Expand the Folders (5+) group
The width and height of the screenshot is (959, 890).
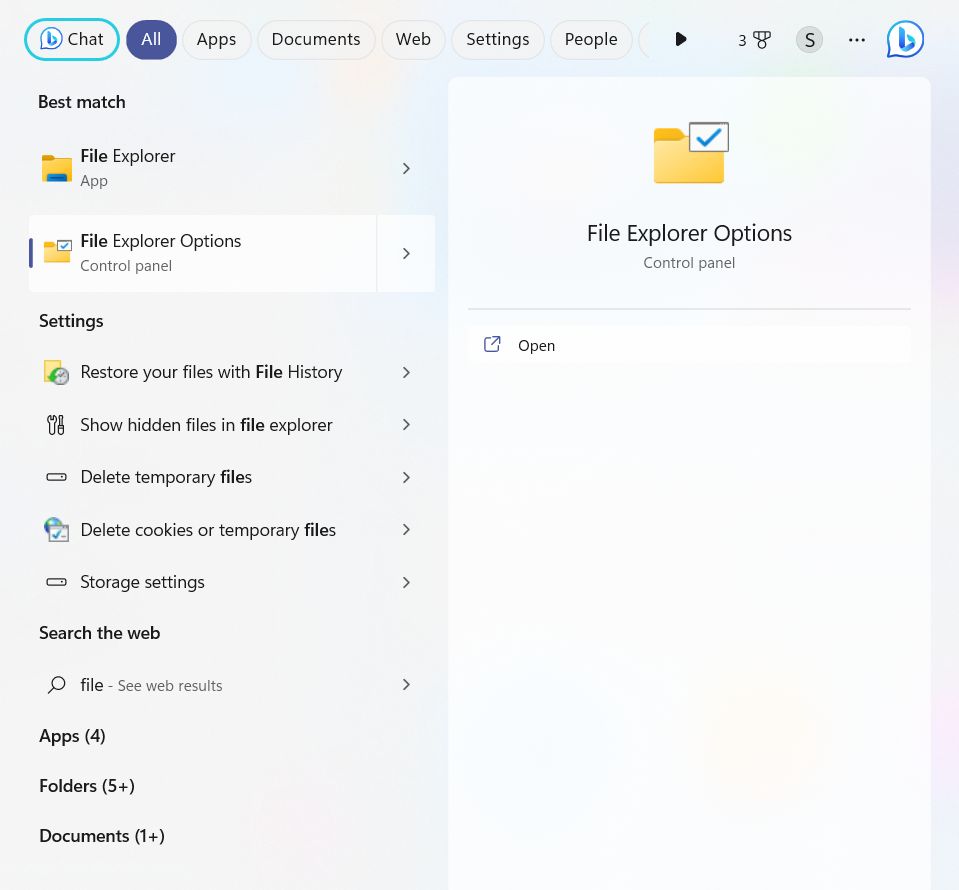coord(87,786)
